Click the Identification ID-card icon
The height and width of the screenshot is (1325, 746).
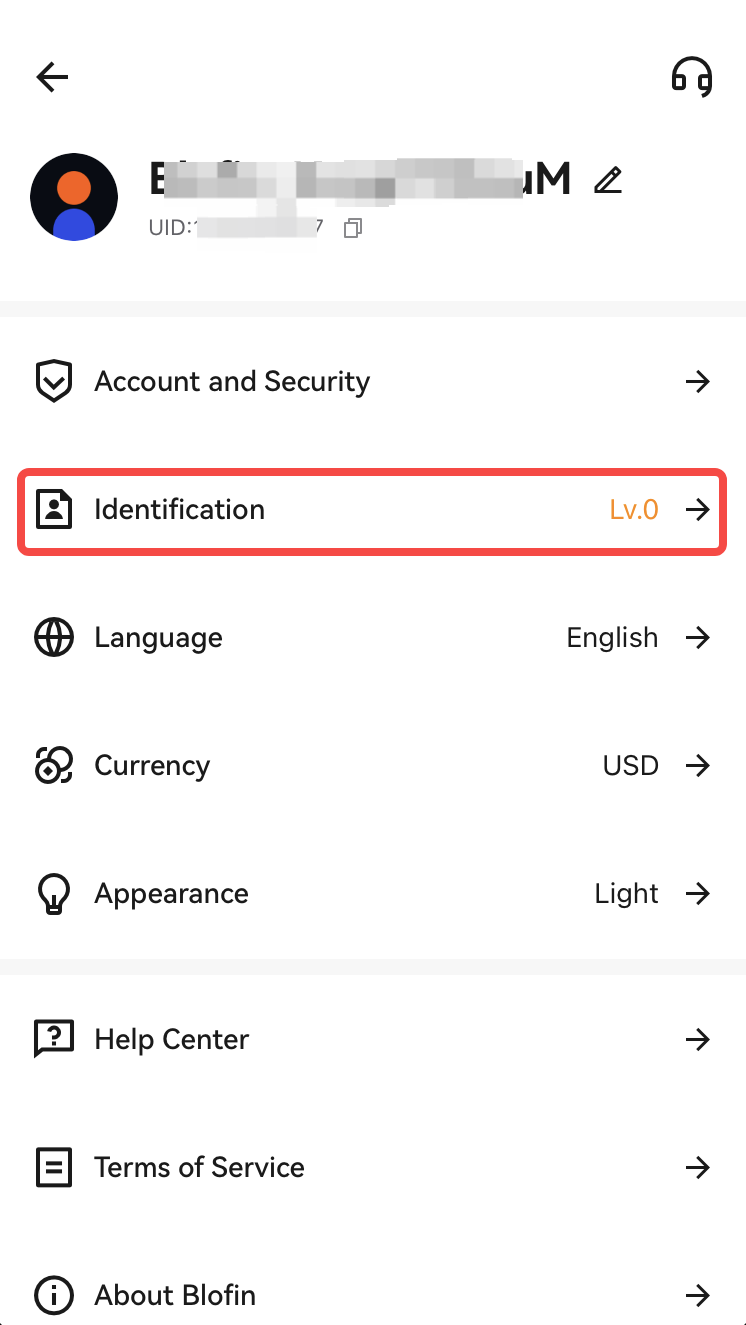tap(54, 509)
